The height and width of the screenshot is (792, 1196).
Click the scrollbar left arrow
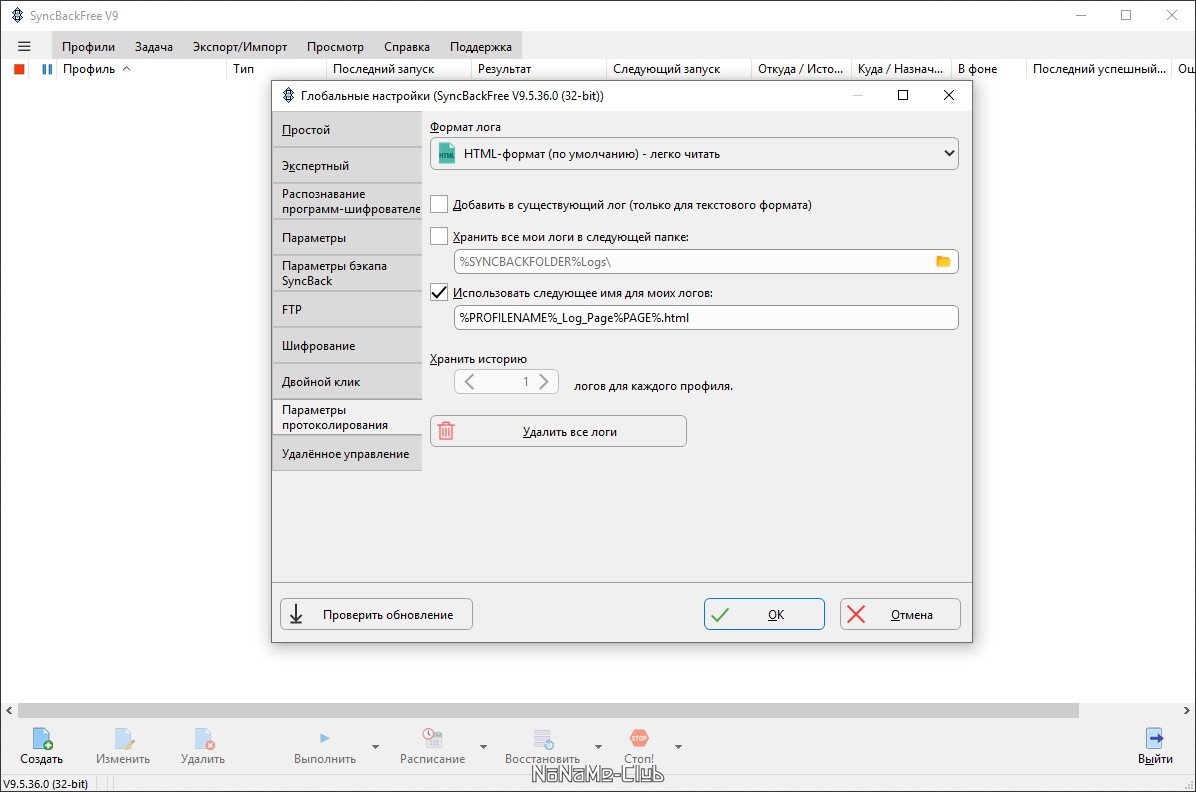tap(9, 710)
